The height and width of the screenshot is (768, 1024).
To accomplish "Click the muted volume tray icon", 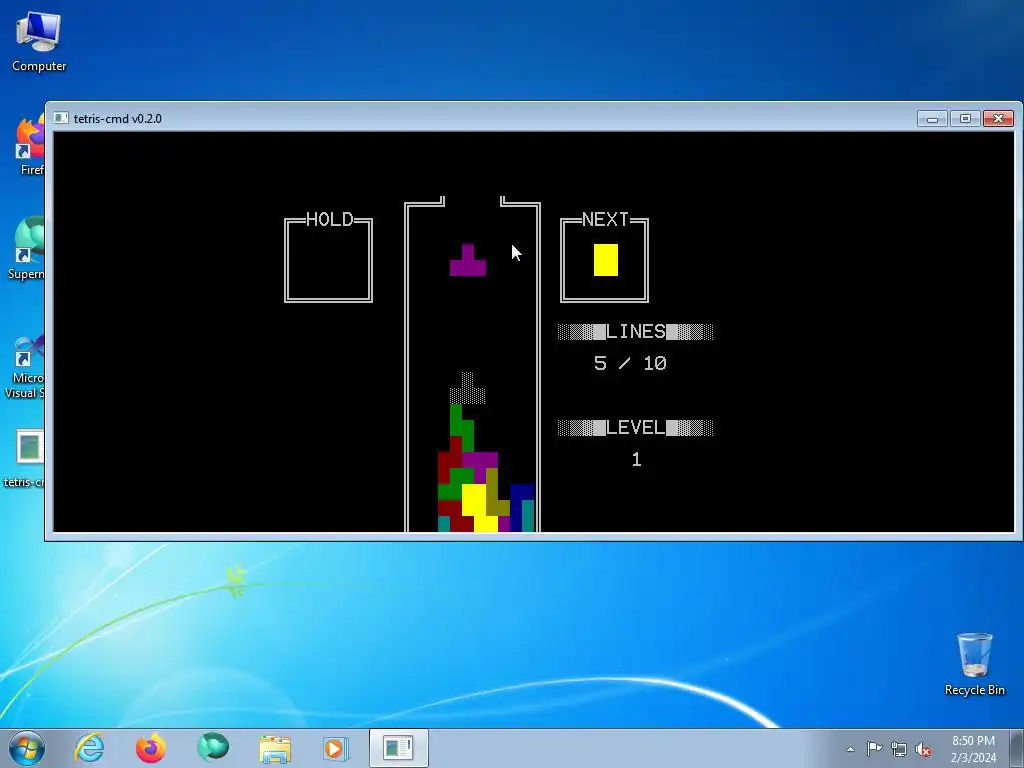I will 923,749.
